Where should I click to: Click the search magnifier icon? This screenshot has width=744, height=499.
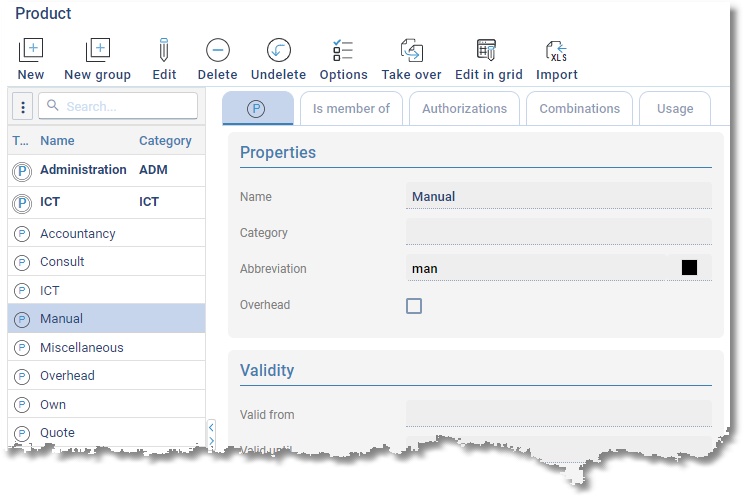coord(53,105)
